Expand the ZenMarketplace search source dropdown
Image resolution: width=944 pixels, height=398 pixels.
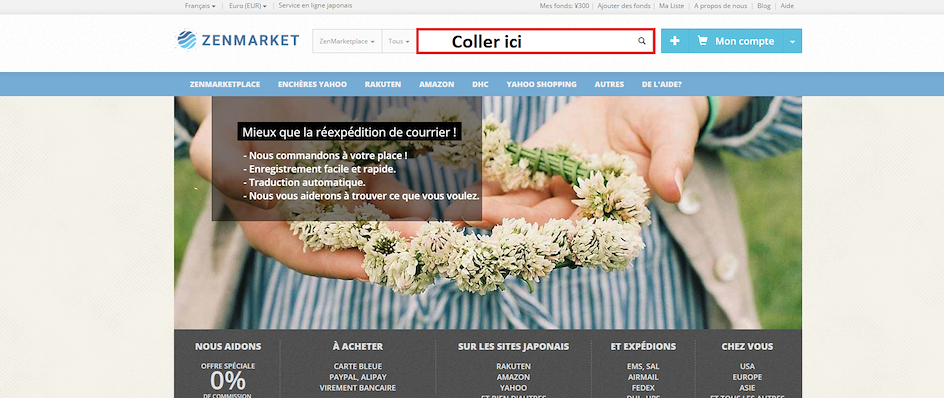pyautogui.click(x=347, y=41)
